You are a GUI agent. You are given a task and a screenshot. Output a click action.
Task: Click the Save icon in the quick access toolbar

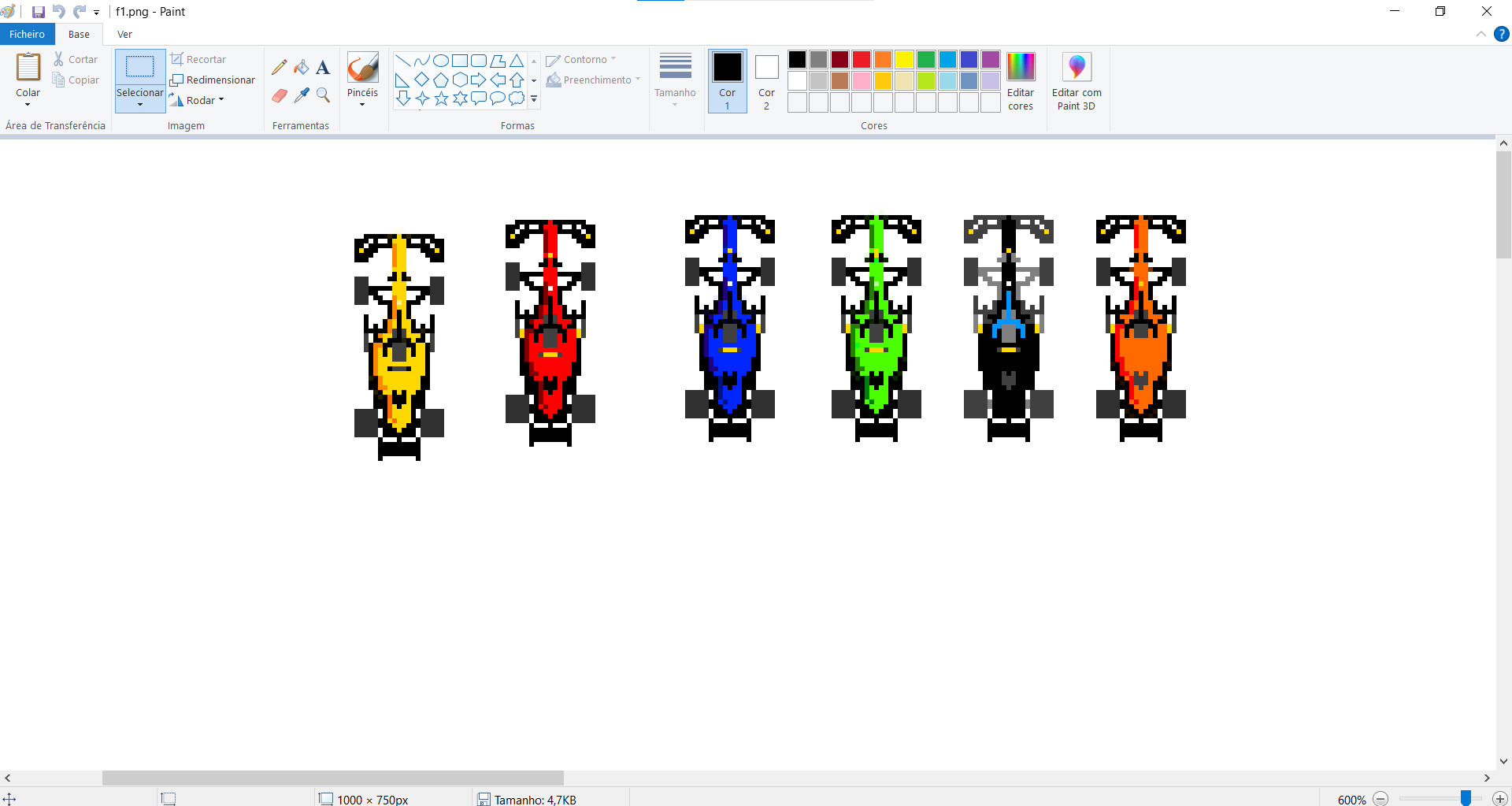point(37,11)
